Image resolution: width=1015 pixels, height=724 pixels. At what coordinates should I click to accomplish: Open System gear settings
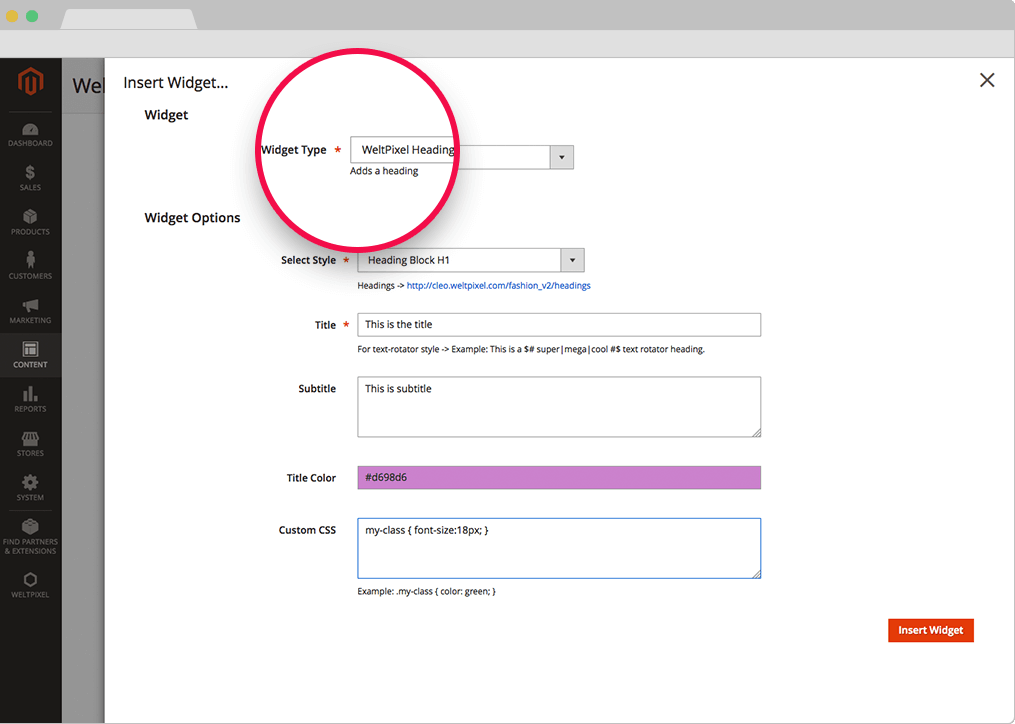pos(30,488)
